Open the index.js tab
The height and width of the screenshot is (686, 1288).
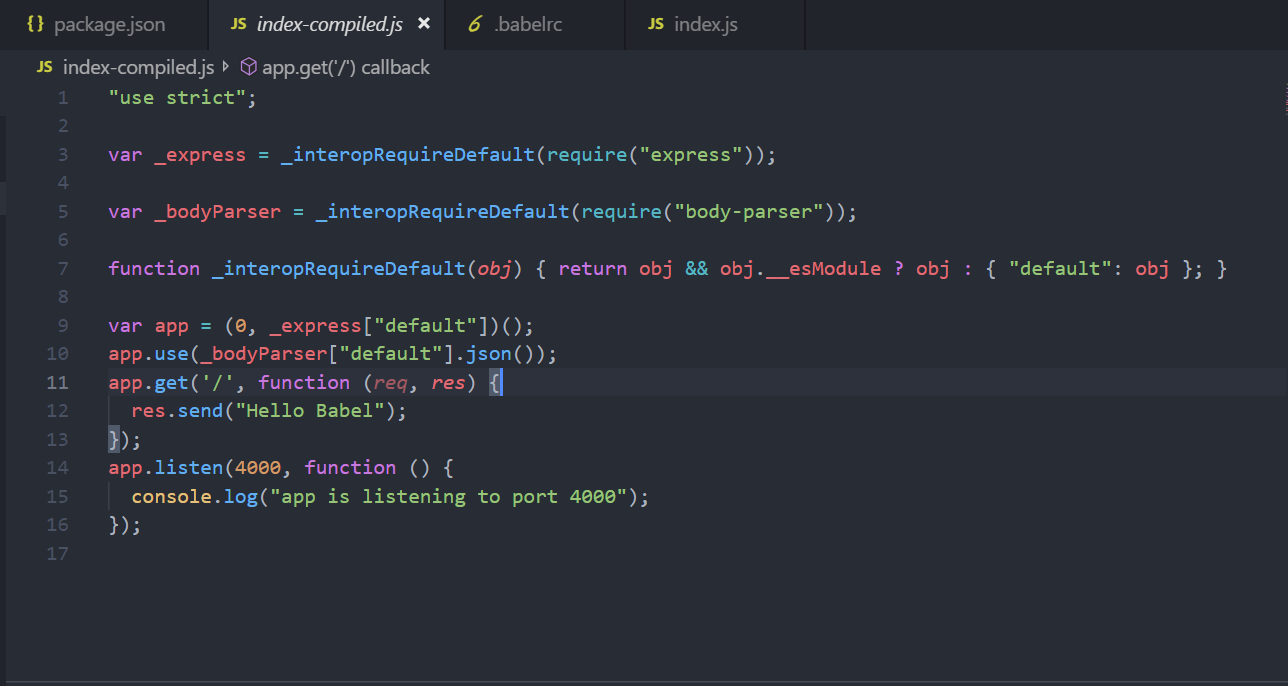coord(705,24)
